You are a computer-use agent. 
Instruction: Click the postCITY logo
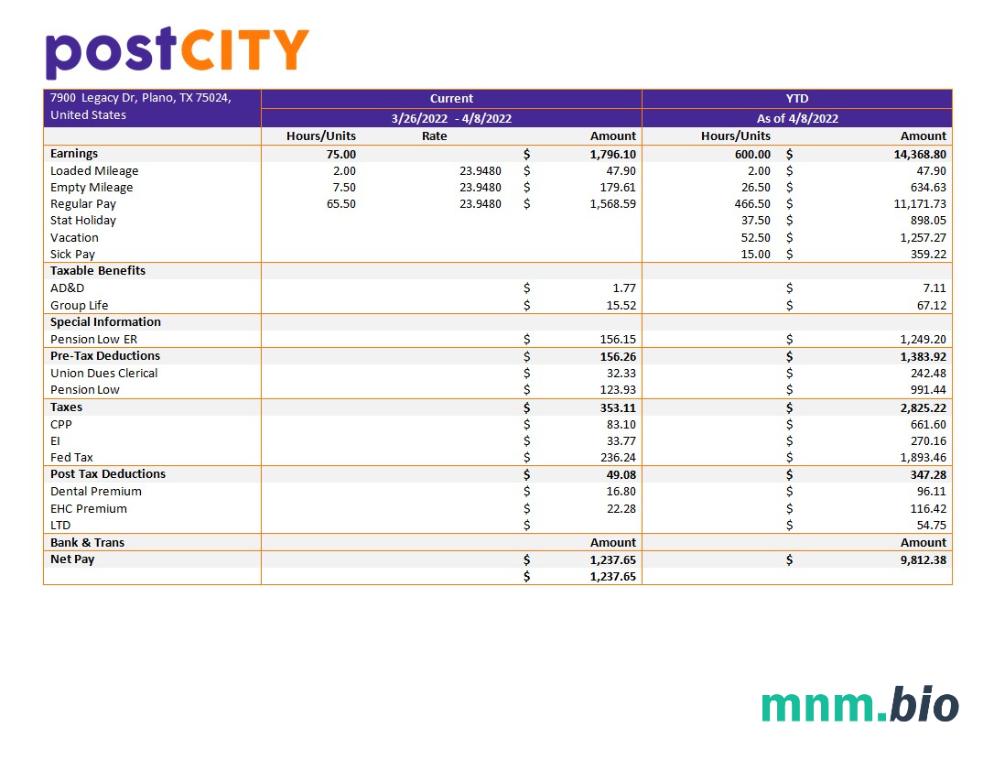pyautogui.click(x=177, y=52)
